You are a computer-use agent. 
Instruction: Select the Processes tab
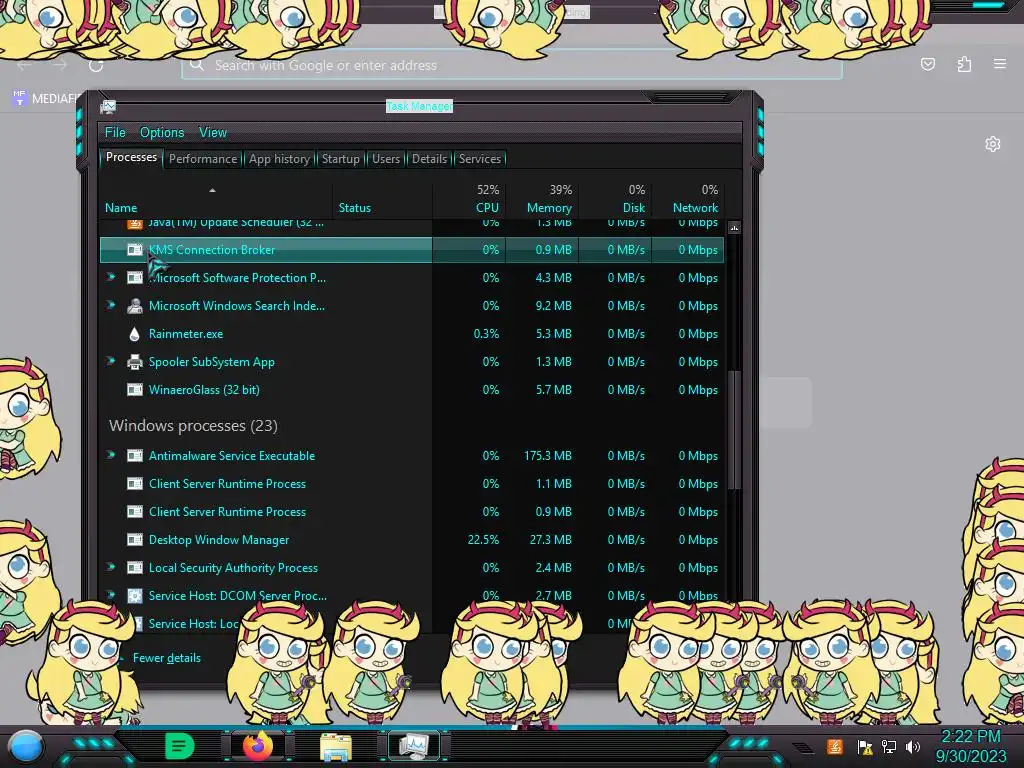click(131, 157)
